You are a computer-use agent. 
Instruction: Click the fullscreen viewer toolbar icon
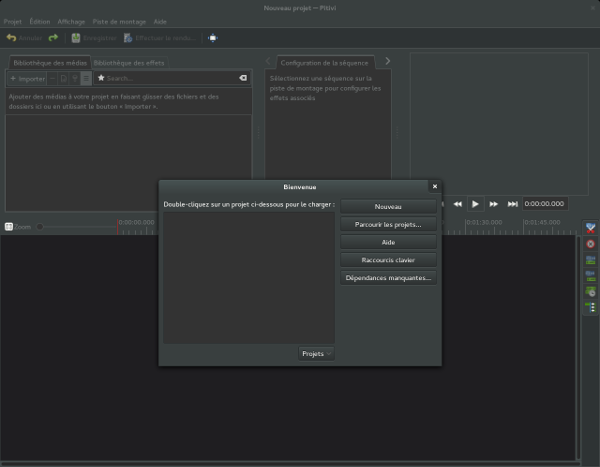tap(213, 38)
